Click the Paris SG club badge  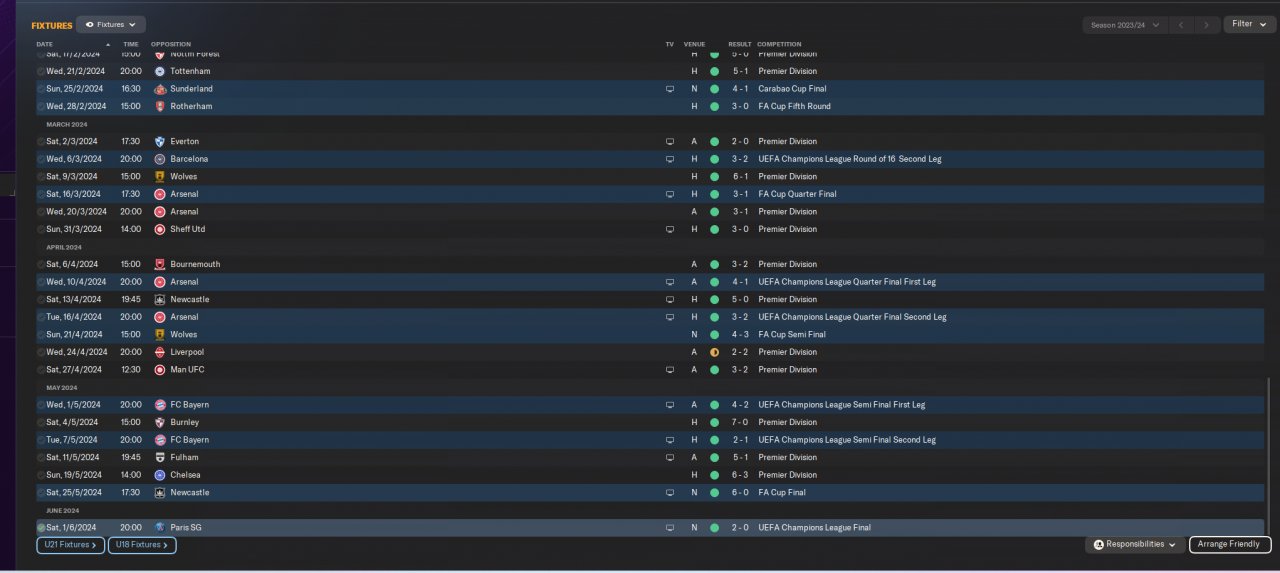(160, 527)
